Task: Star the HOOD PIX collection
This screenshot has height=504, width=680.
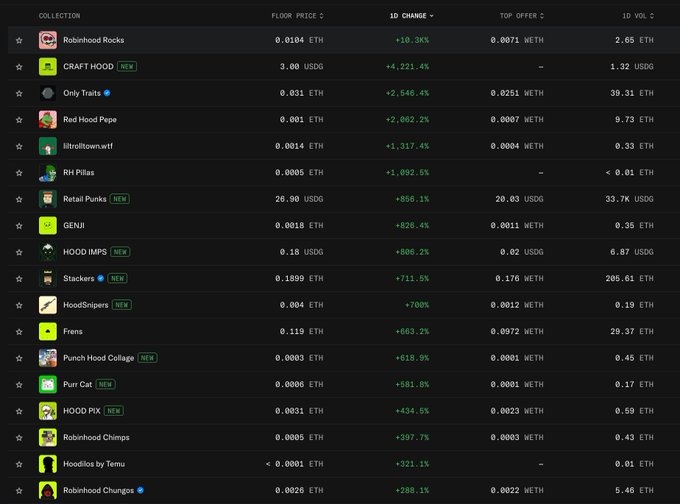Action: [x=19, y=411]
